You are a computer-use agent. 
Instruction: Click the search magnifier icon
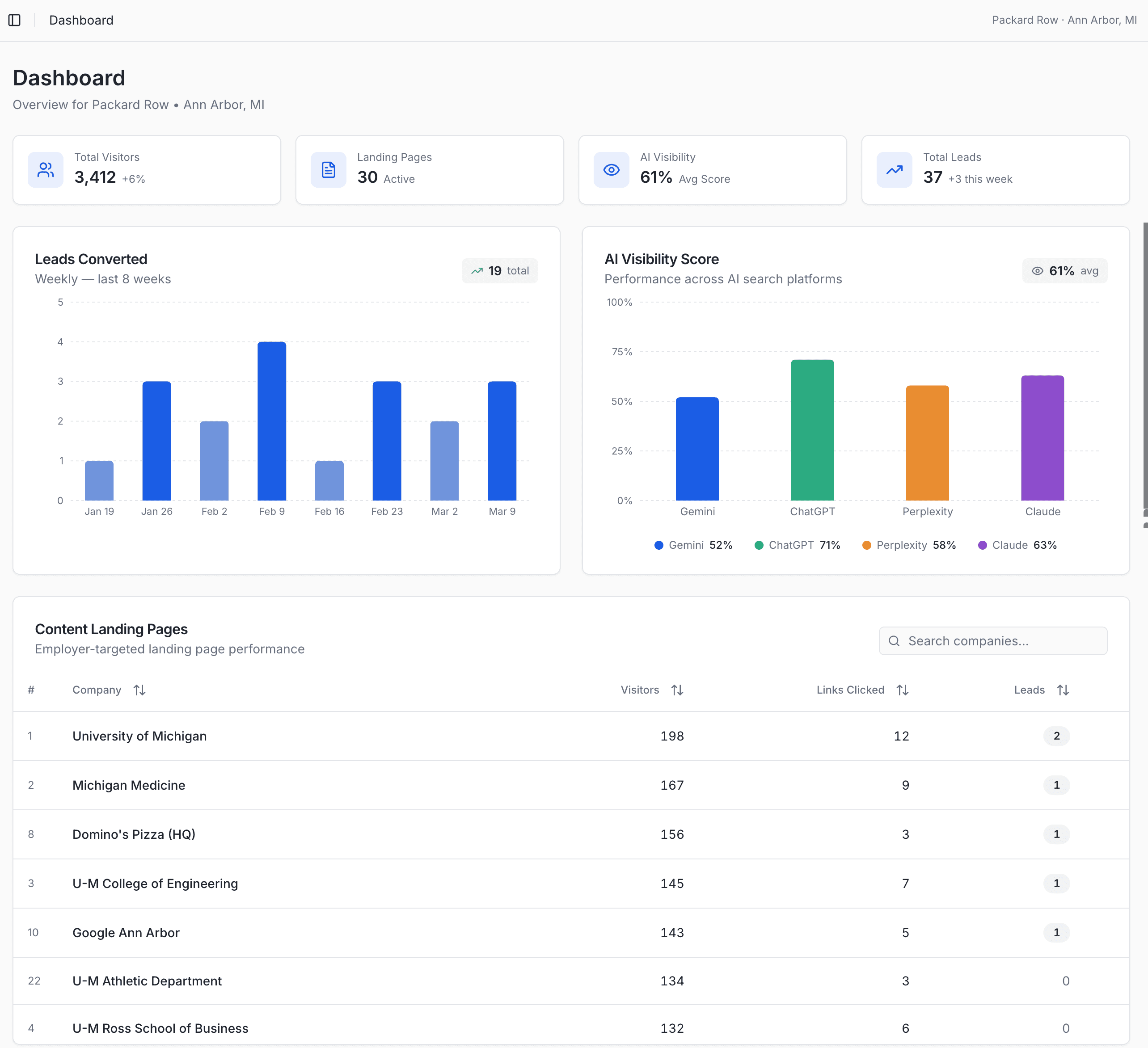(894, 641)
